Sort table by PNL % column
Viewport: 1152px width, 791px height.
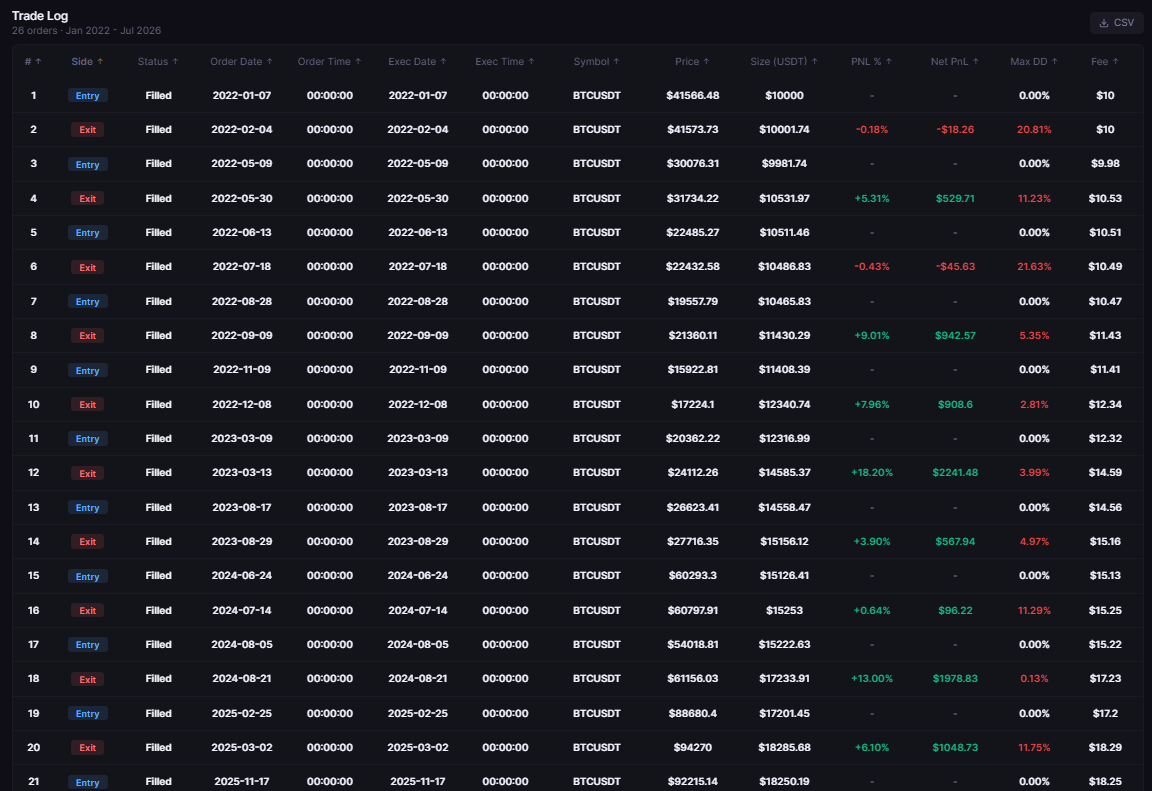871,62
